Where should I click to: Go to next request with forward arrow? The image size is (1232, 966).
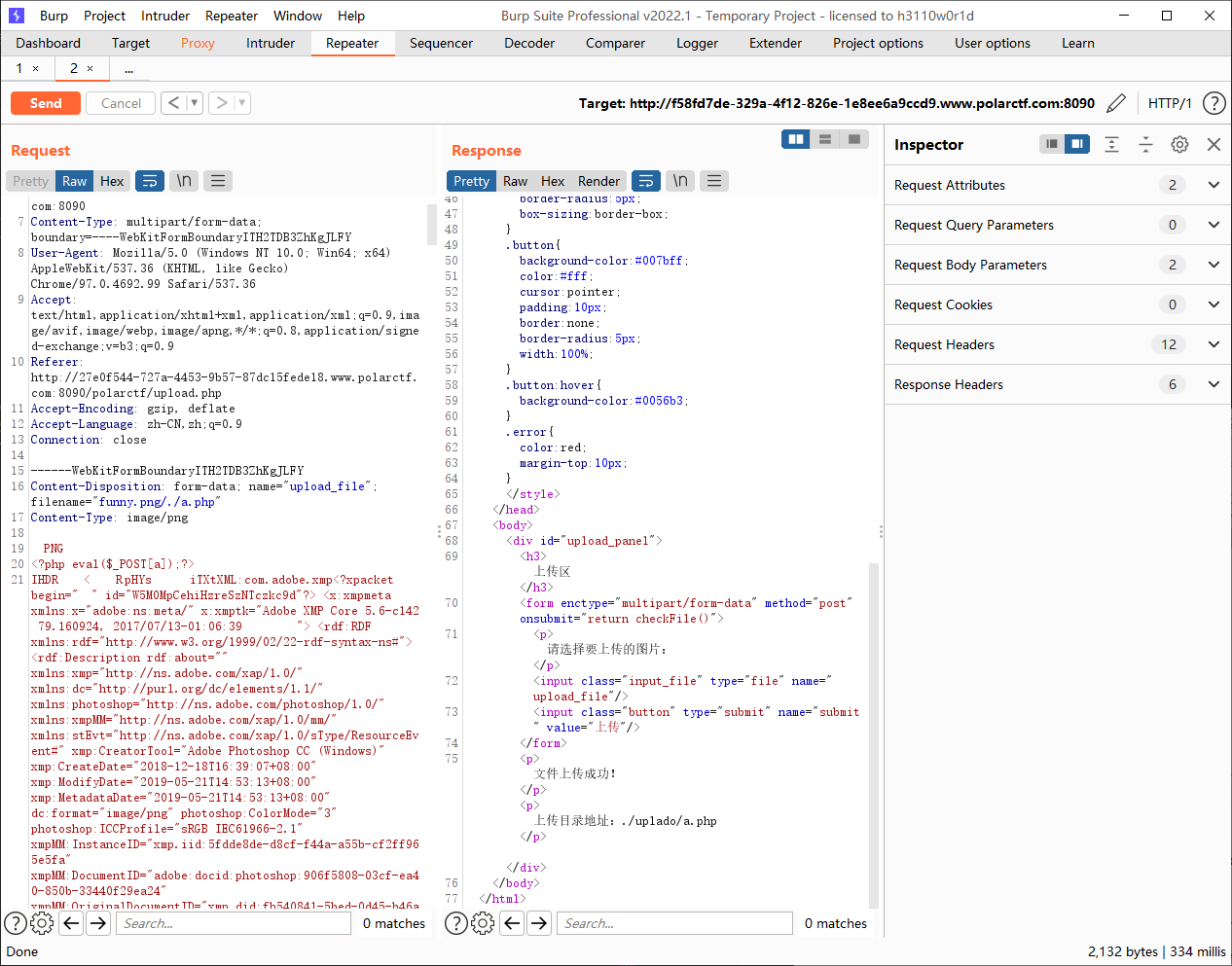pos(221,102)
